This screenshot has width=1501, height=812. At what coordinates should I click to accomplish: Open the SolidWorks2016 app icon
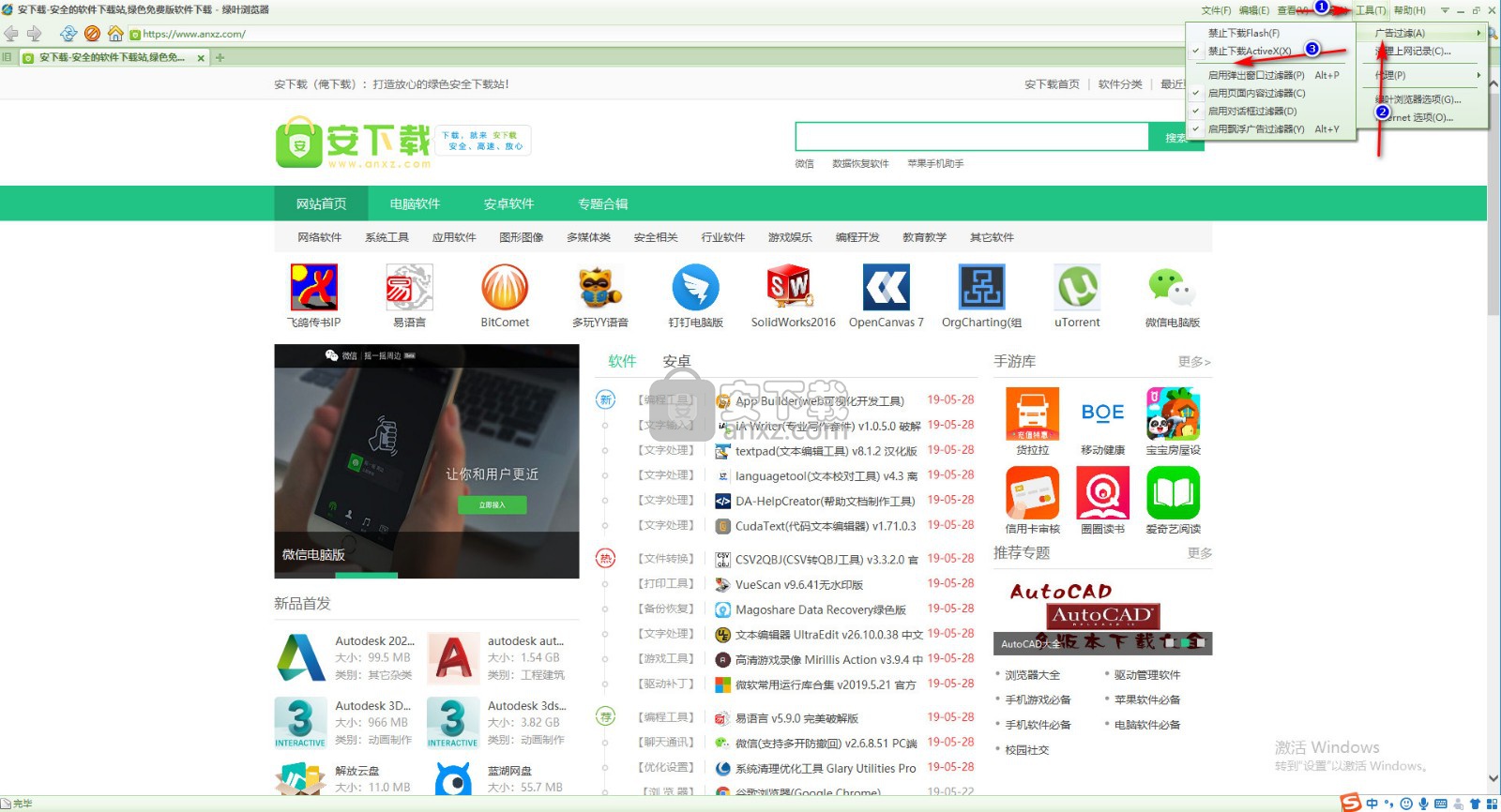tap(792, 287)
